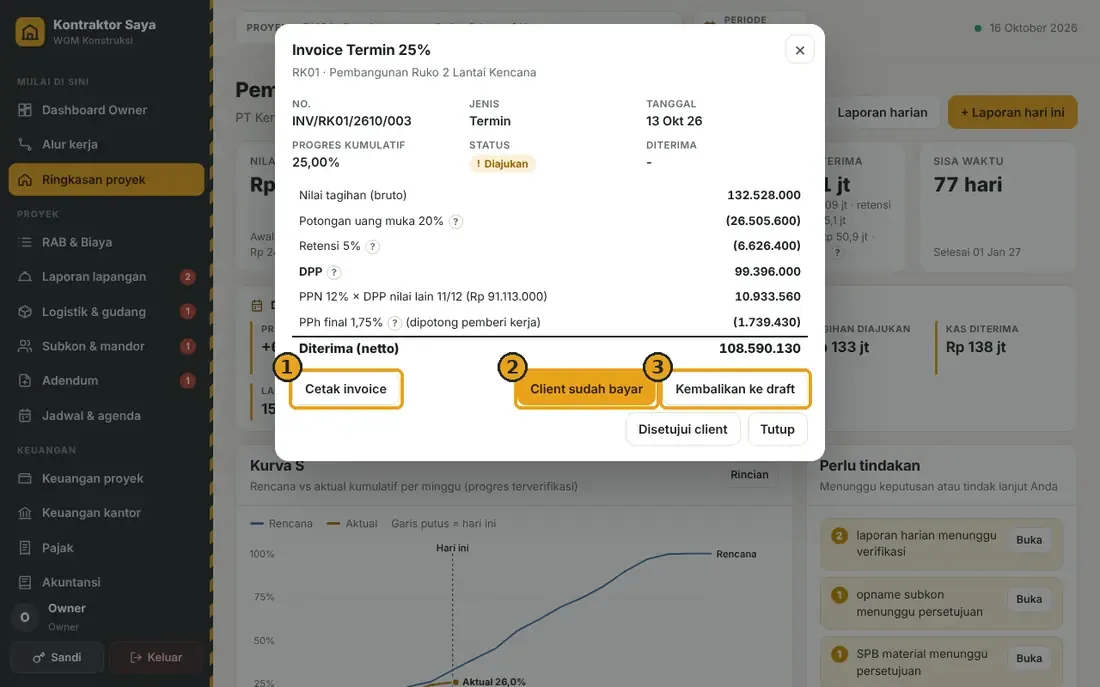Click the Laporan lapangan badge 2

187,276
